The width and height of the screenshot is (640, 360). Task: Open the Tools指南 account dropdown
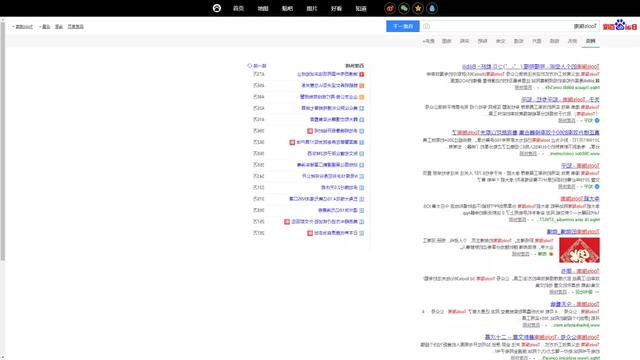23,27
